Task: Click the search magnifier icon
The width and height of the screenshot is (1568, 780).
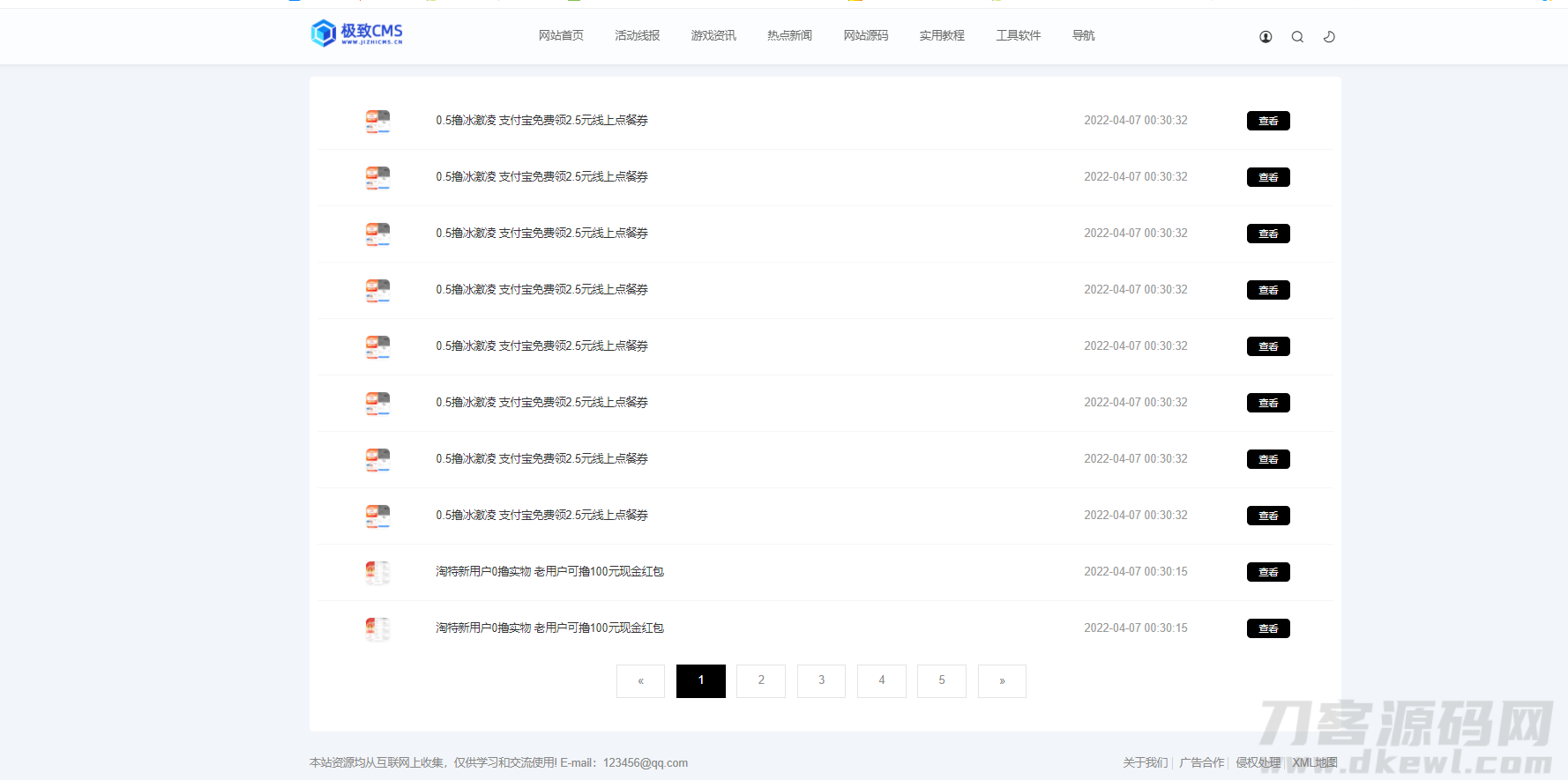Action: coord(1297,37)
